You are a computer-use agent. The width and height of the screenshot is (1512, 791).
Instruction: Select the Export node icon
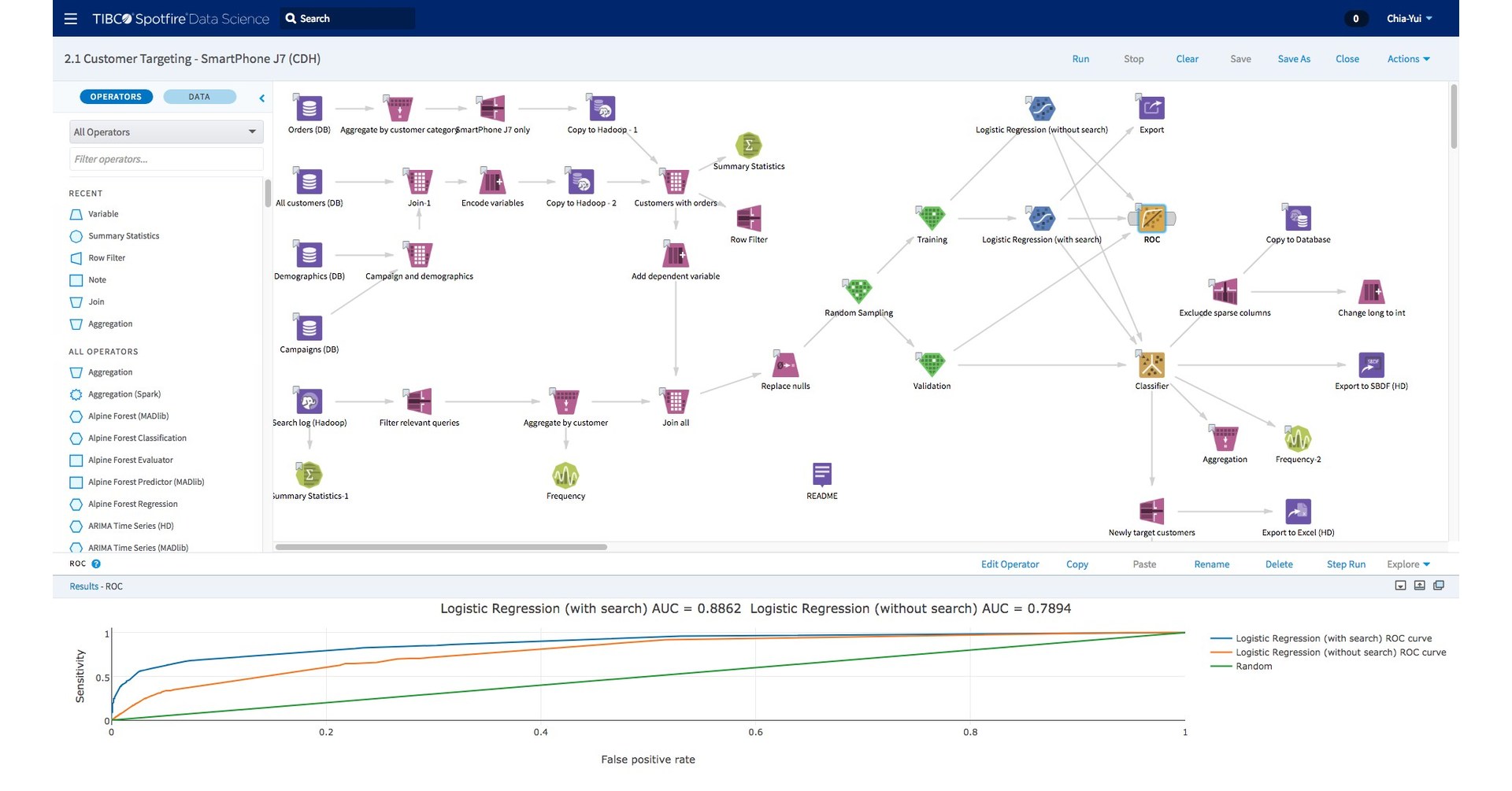pyautogui.click(x=1151, y=108)
